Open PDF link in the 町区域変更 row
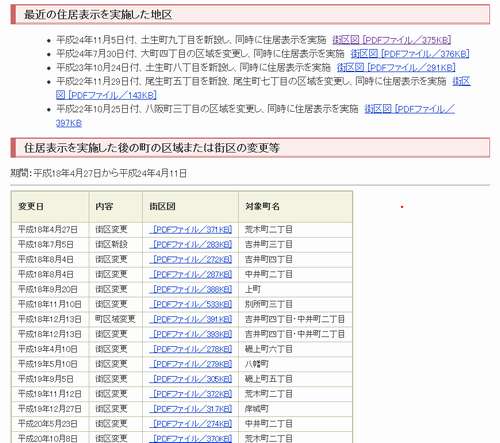This screenshot has width=500, height=443. point(191,319)
